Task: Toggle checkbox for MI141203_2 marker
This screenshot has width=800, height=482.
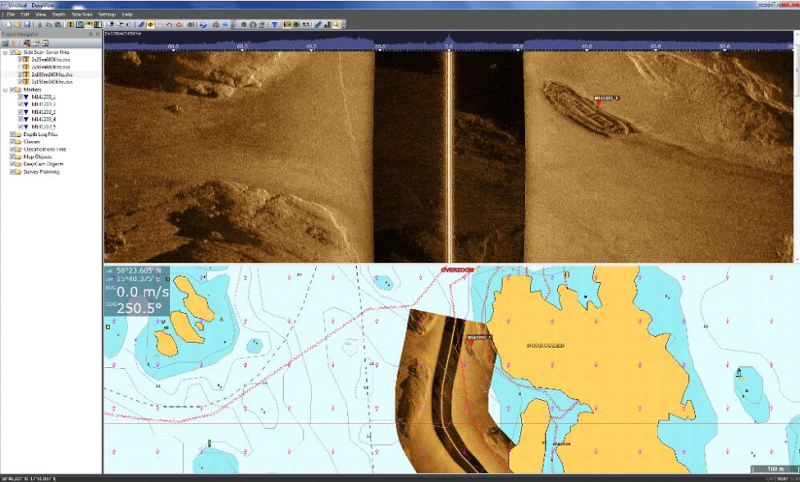Action: [22, 104]
